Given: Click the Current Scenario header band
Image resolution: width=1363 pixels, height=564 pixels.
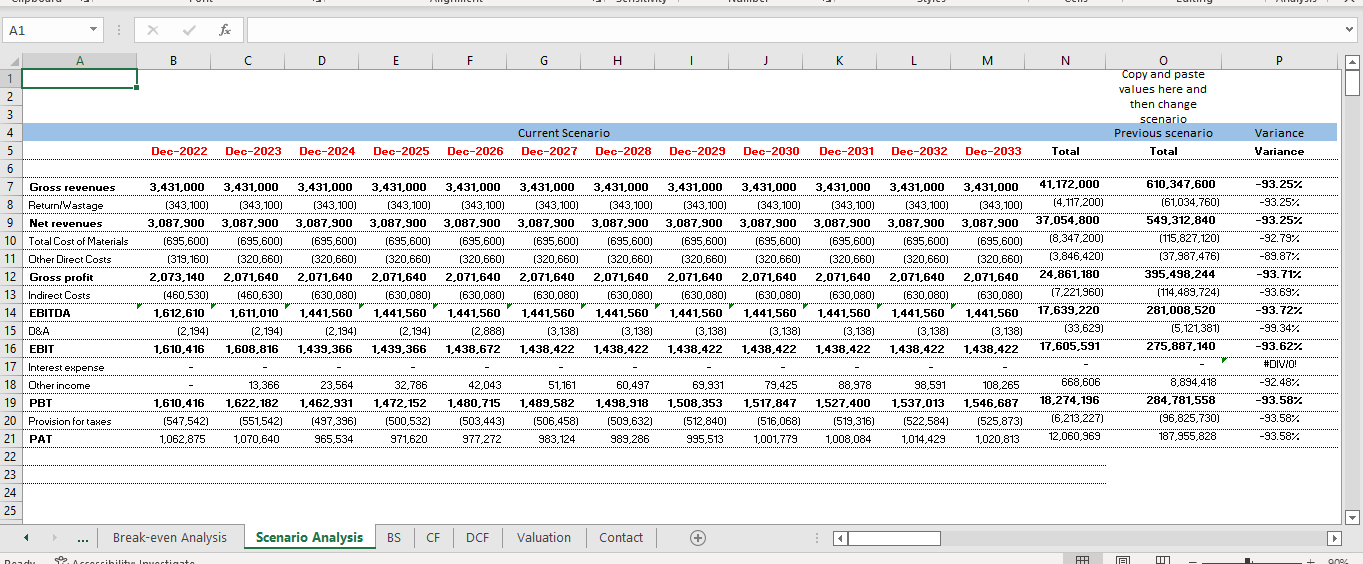Looking at the screenshot, I should (x=564, y=133).
